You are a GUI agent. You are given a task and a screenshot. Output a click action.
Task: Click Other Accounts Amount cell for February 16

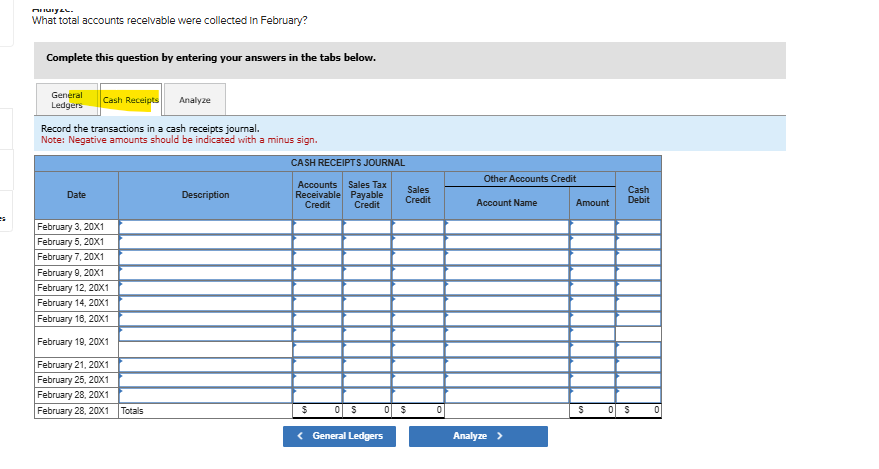pos(592,319)
